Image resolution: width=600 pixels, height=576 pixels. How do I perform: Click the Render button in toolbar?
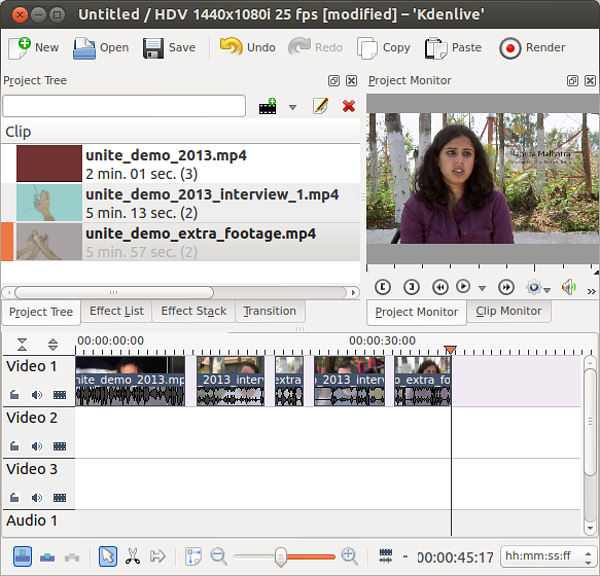click(x=533, y=47)
